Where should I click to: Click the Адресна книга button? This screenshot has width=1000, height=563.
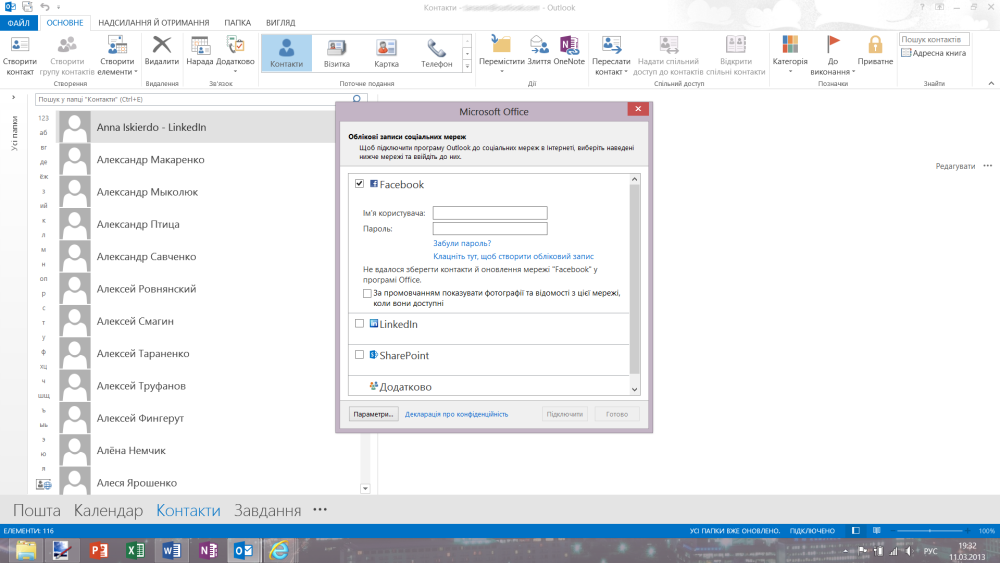pyautogui.click(x=934, y=53)
